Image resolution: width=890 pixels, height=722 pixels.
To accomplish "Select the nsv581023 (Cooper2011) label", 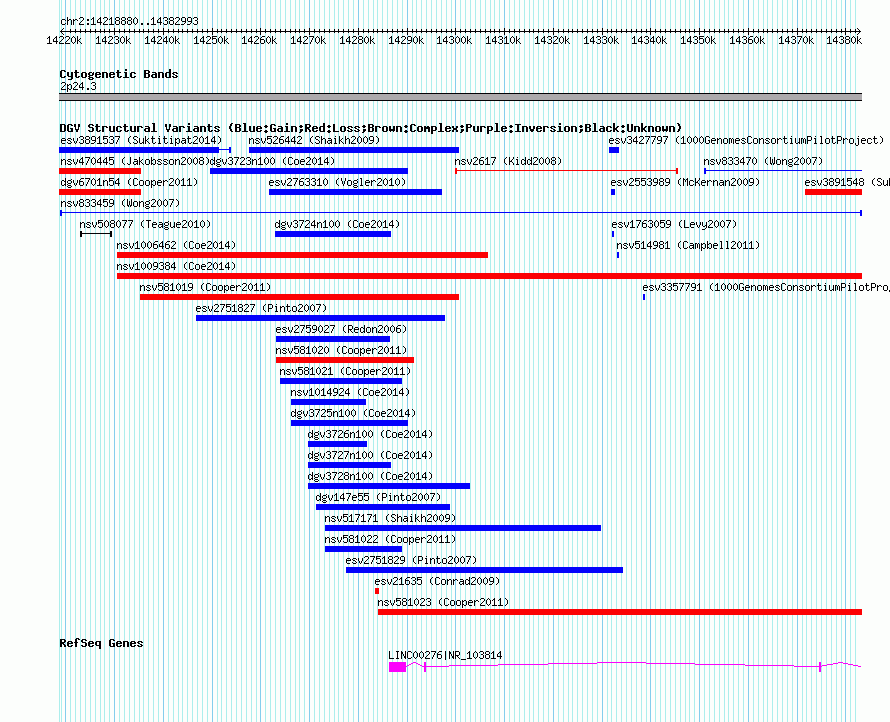I will pyautogui.click(x=443, y=602).
